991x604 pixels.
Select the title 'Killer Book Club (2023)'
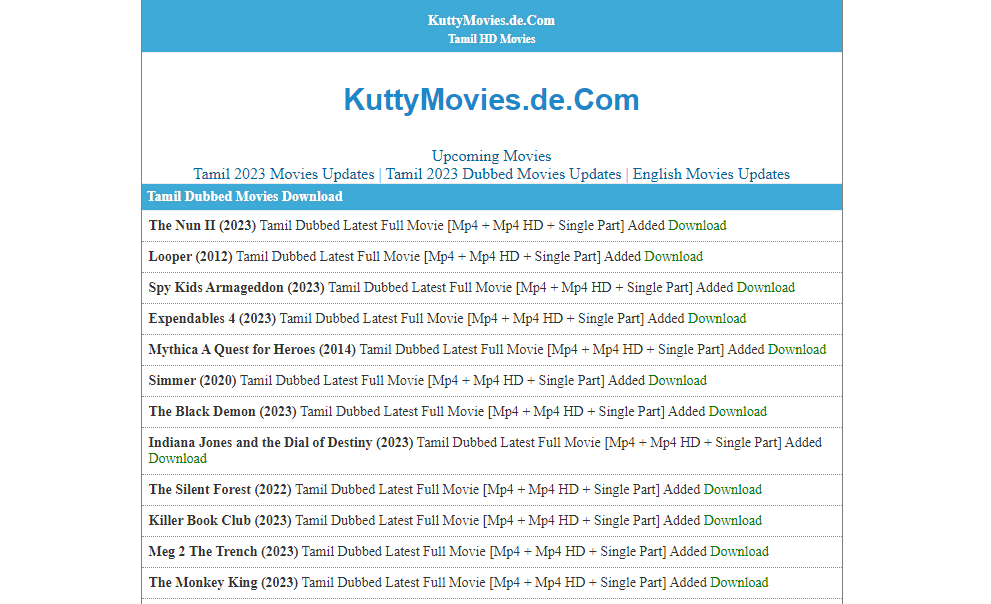pyautogui.click(x=220, y=521)
